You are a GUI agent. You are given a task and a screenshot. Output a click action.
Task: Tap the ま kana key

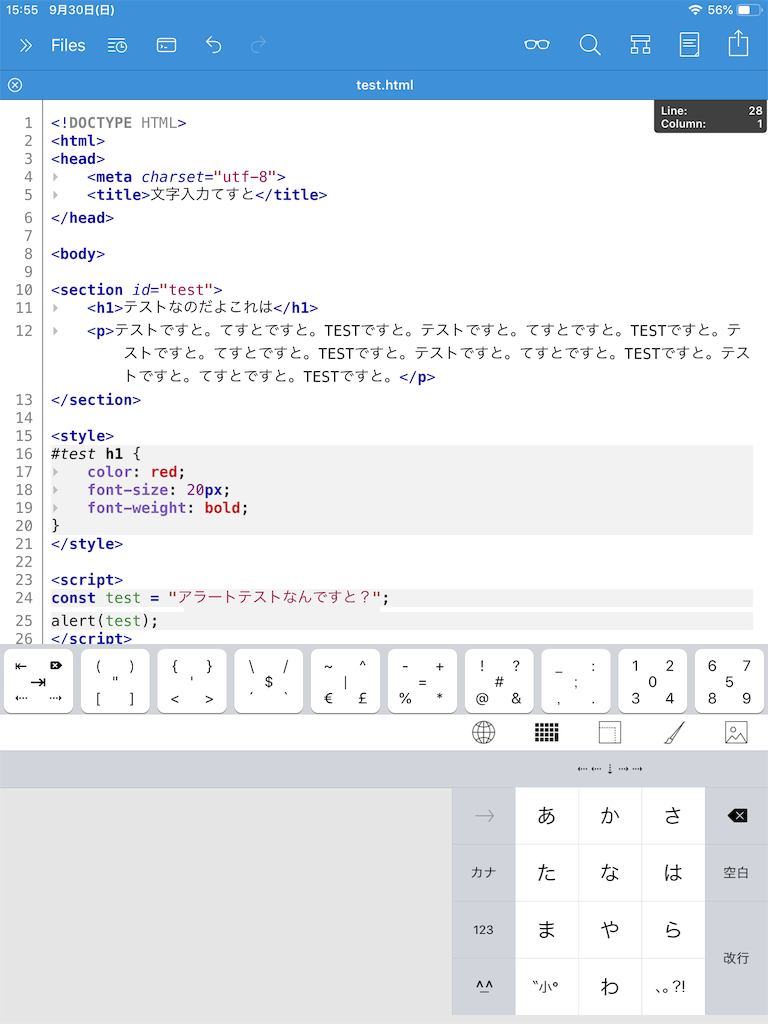coord(547,930)
